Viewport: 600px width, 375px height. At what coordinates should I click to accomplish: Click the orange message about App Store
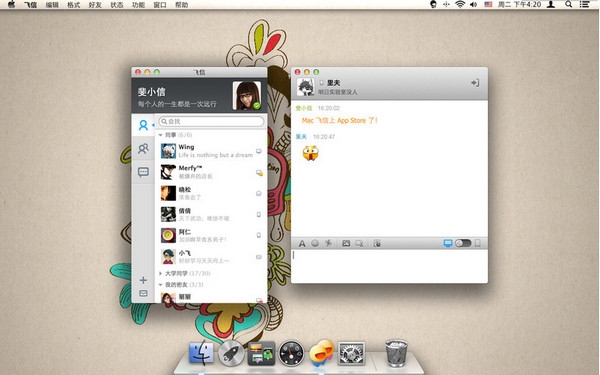[340, 121]
